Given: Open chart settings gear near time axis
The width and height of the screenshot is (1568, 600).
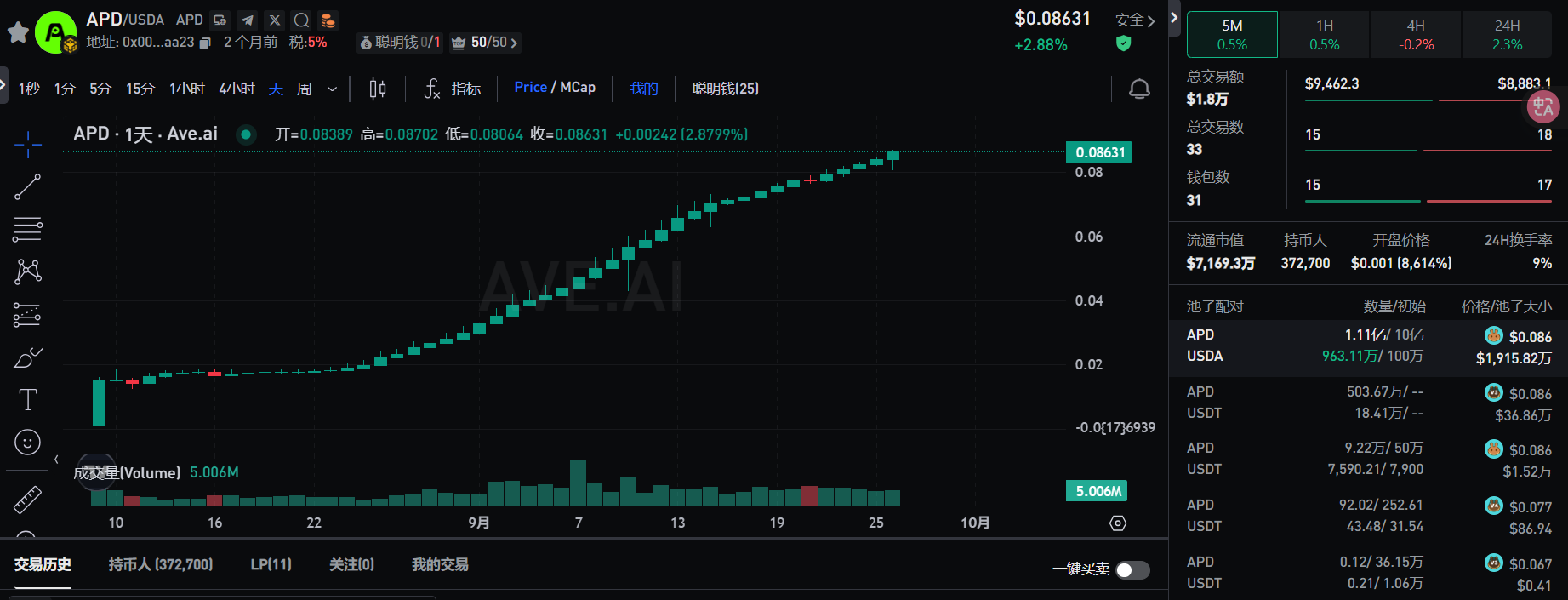Looking at the screenshot, I should coord(1118,523).
